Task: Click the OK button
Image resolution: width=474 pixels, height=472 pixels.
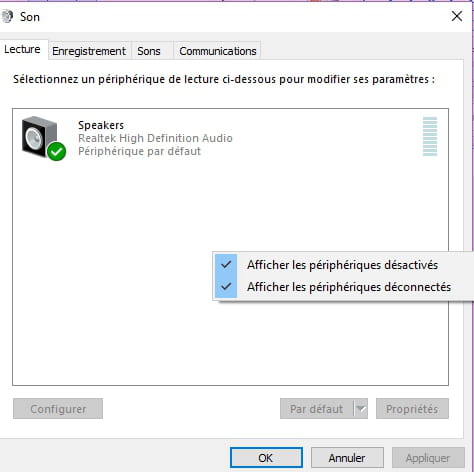Action: [266, 458]
